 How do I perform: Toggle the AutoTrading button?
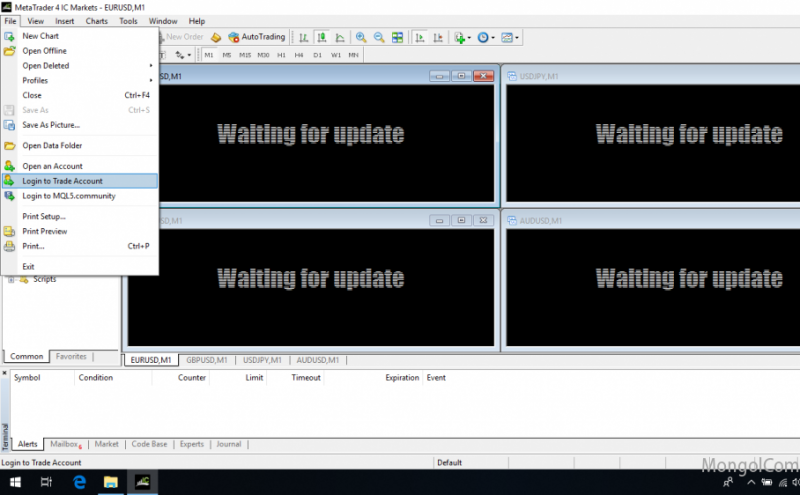click(257, 37)
